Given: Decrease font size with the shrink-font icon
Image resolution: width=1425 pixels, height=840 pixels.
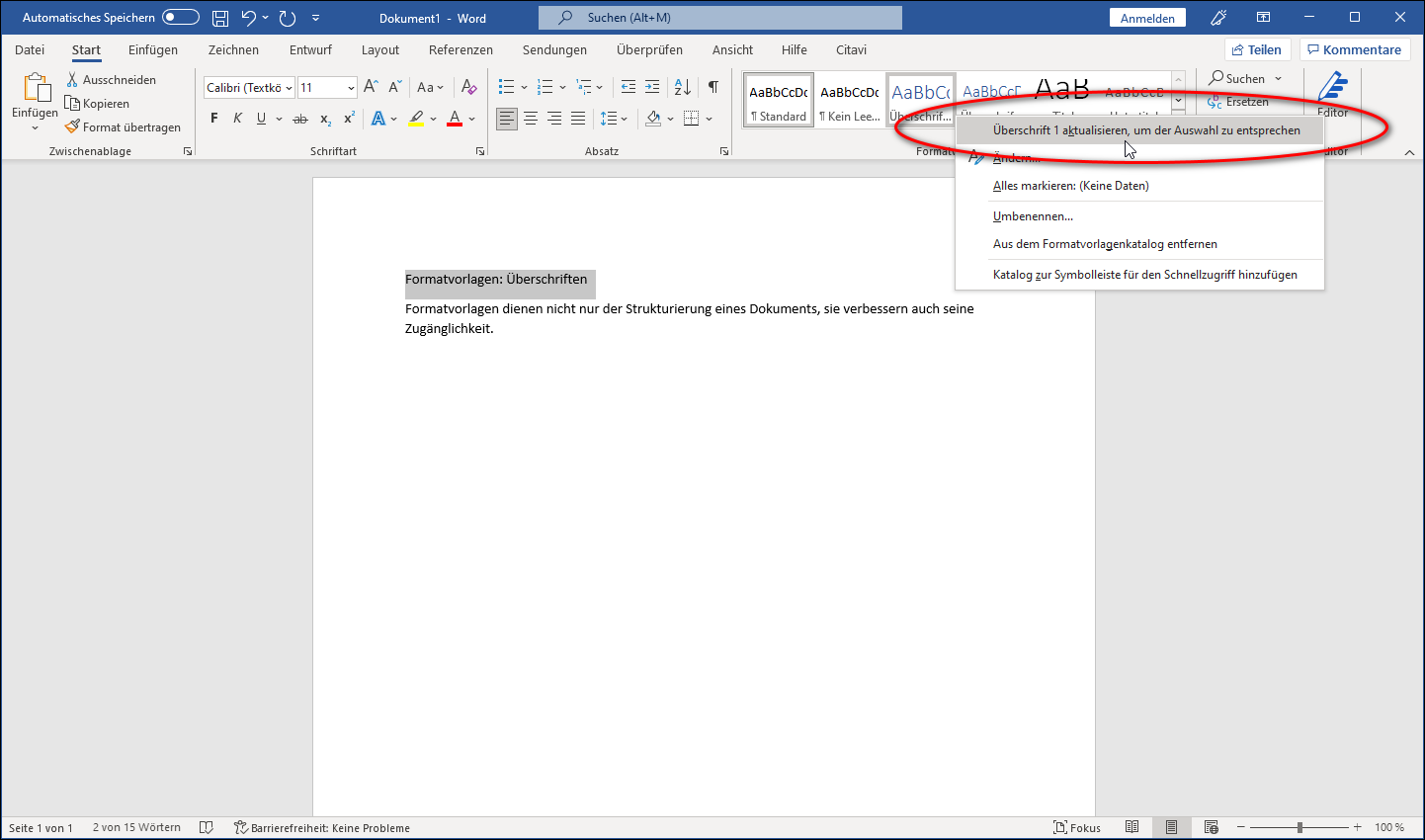Looking at the screenshot, I should point(394,88).
